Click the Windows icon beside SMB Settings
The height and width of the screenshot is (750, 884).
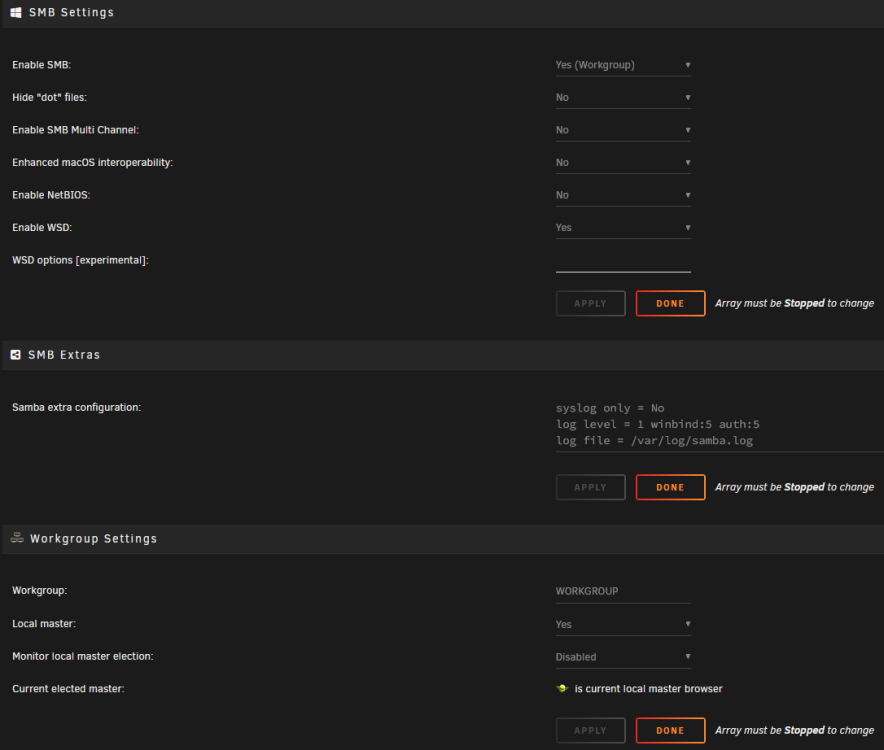pos(16,12)
